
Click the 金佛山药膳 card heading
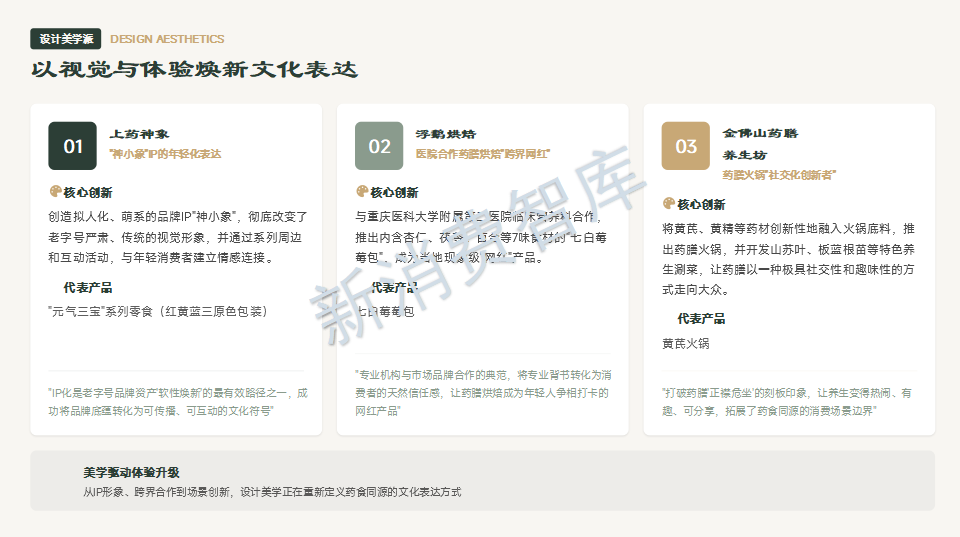click(760, 133)
